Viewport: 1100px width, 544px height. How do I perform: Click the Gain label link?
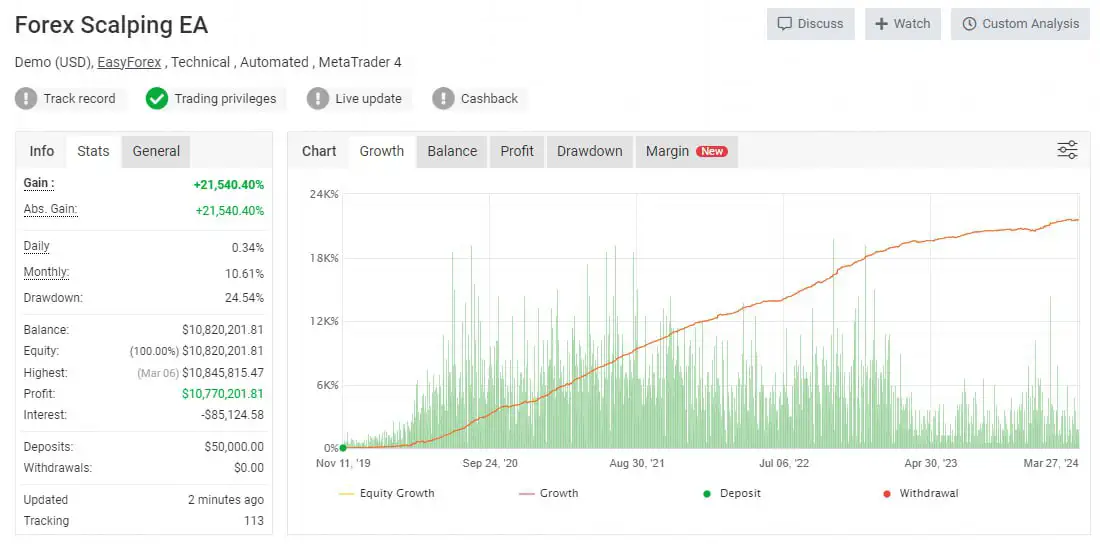(39, 183)
